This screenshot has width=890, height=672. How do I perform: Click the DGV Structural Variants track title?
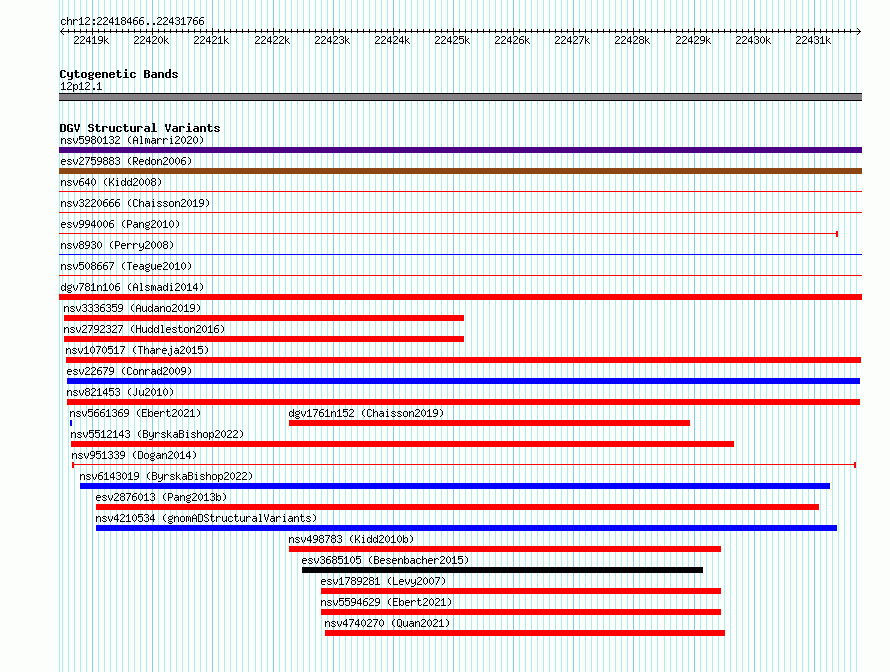click(140, 128)
